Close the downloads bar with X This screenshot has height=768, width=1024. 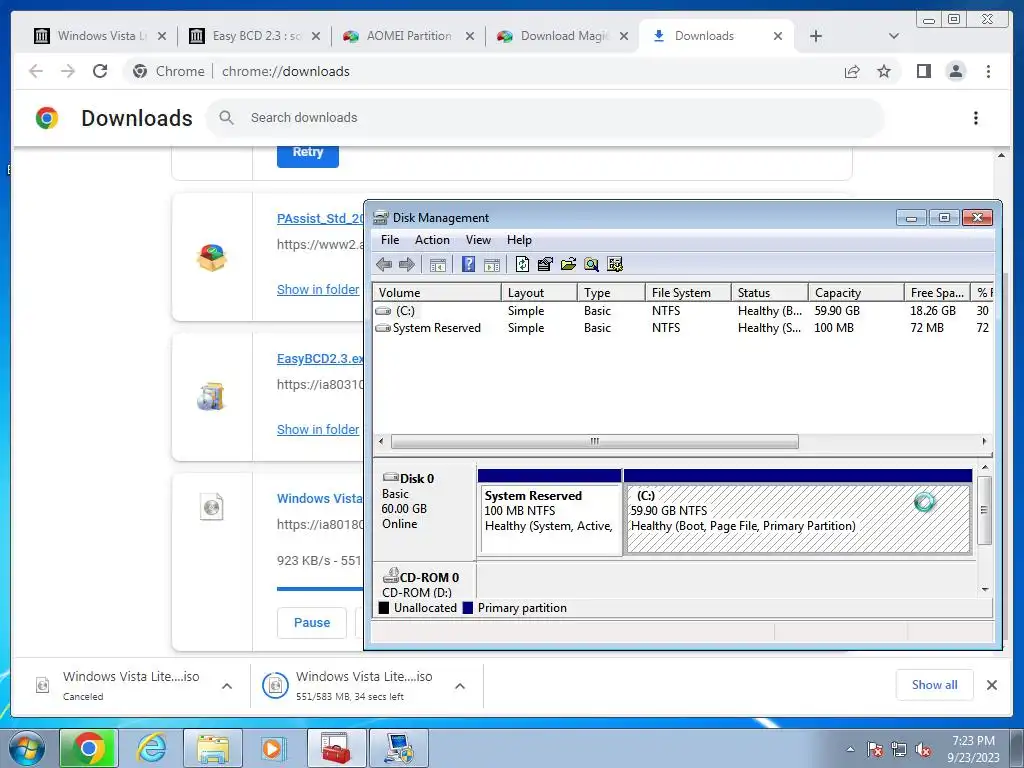click(992, 685)
